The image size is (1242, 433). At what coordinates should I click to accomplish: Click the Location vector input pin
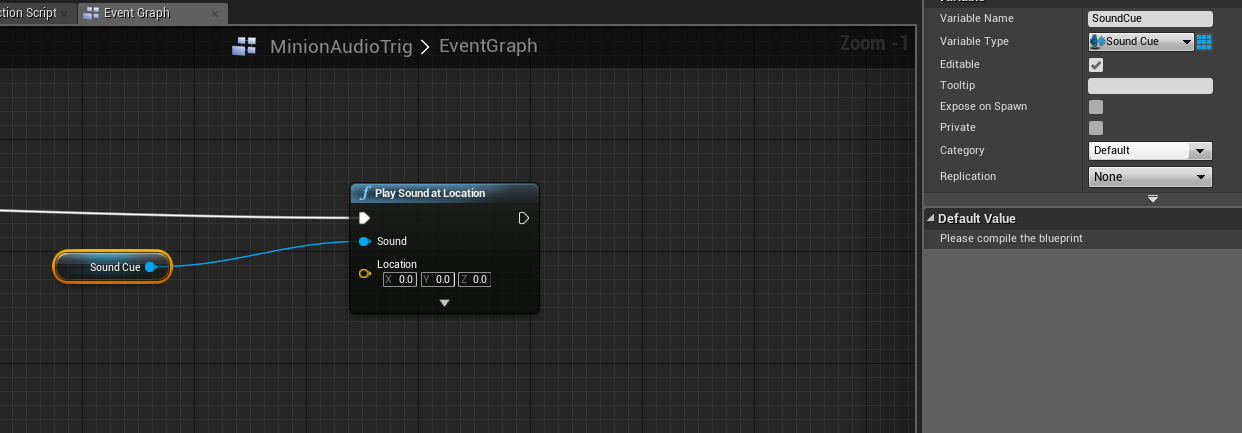coord(365,273)
